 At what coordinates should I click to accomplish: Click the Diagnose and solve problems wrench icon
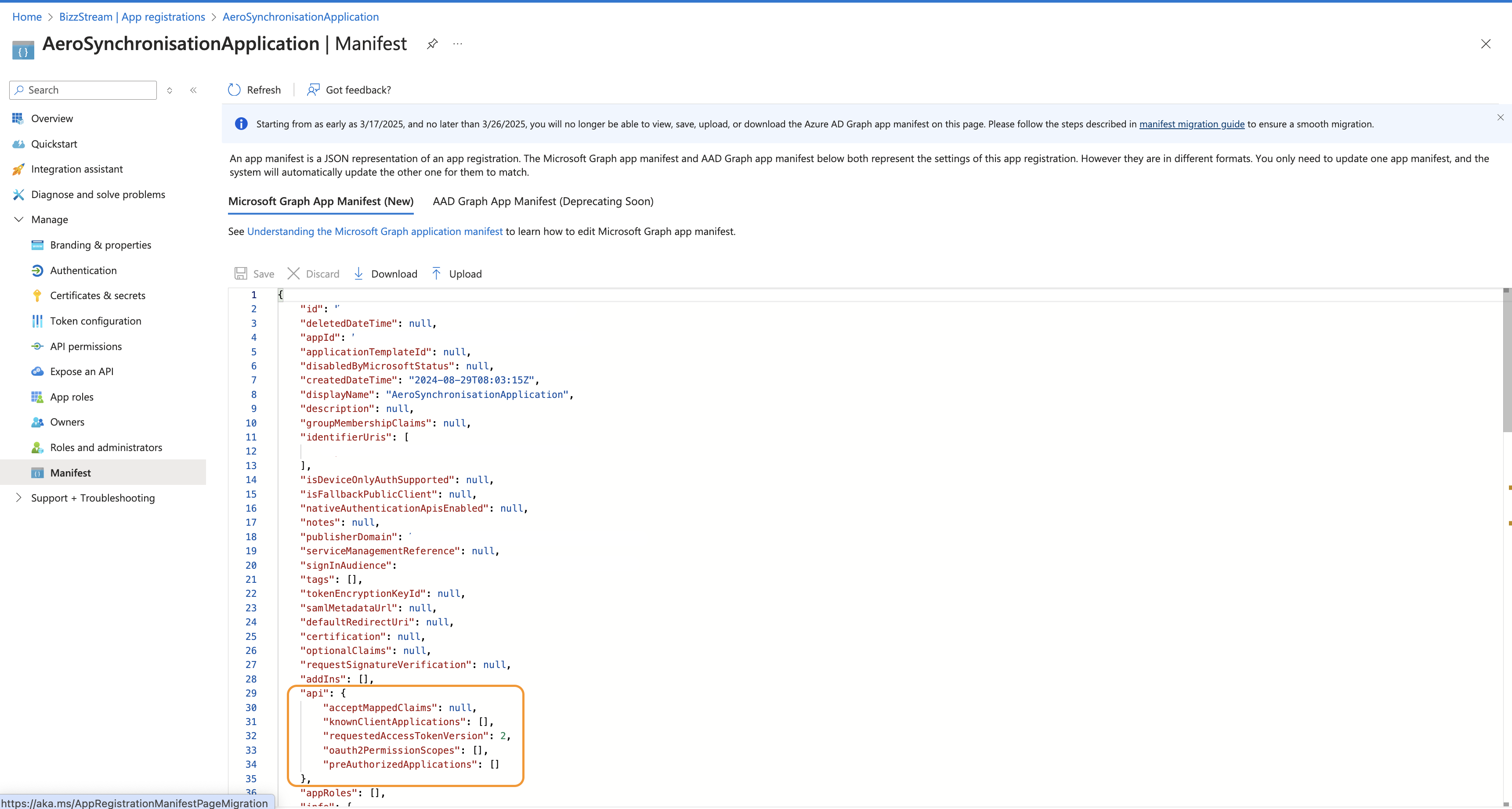pyautogui.click(x=18, y=195)
